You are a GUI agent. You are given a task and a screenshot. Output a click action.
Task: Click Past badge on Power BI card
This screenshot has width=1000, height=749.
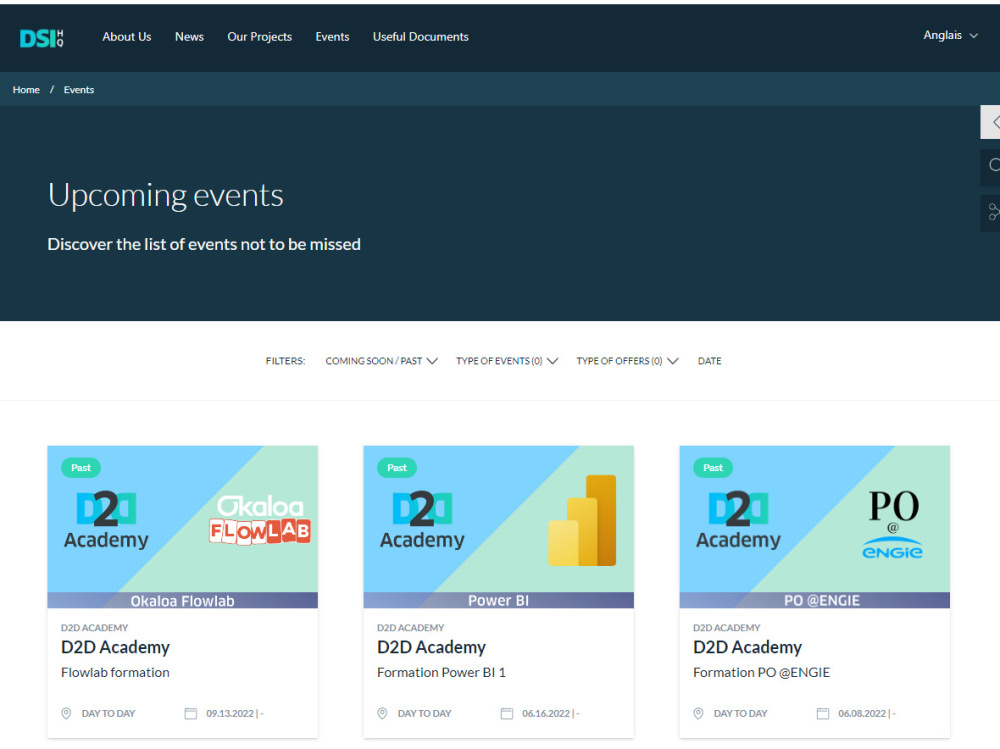coord(397,468)
